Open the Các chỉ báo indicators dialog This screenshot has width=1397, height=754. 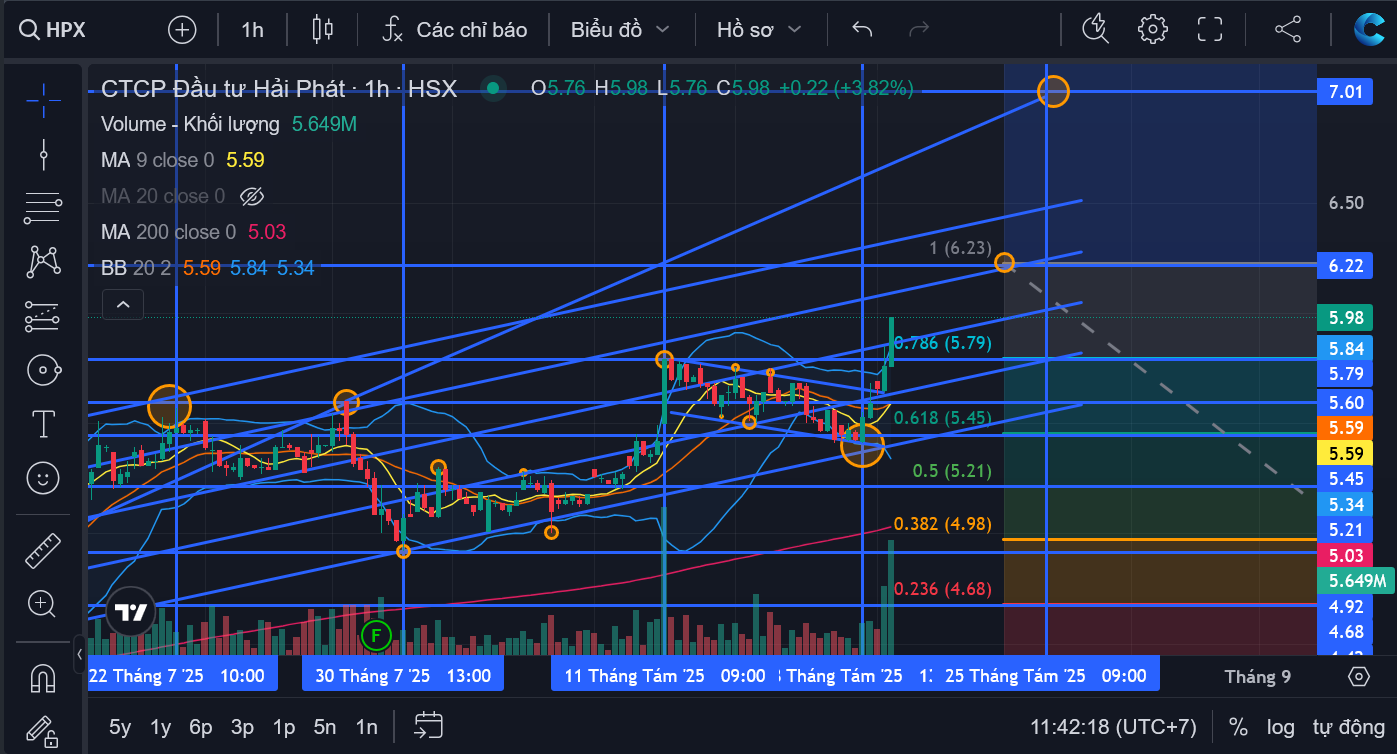point(455,29)
